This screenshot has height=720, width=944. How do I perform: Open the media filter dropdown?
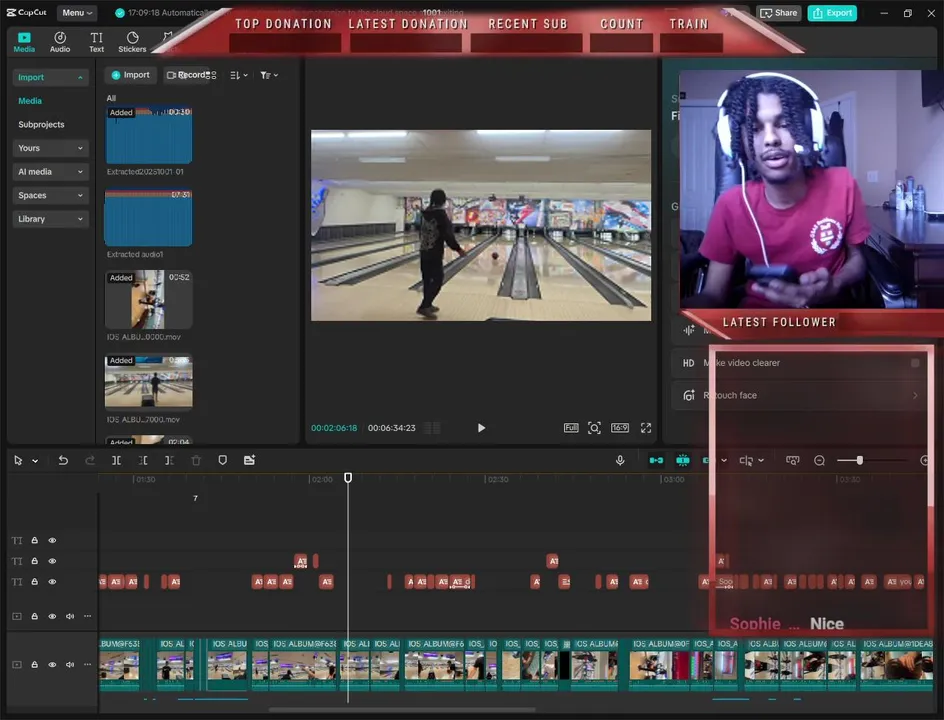coord(269,75)
